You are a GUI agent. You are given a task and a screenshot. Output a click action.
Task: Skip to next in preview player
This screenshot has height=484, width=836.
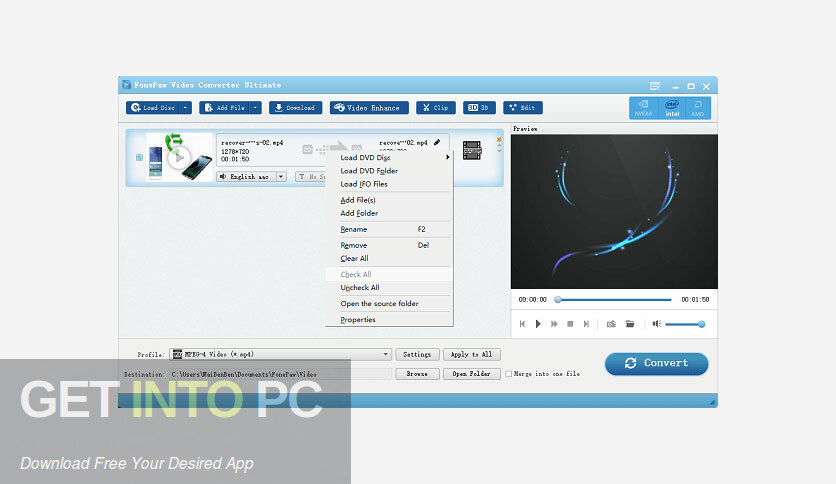[x=586, y=324]
